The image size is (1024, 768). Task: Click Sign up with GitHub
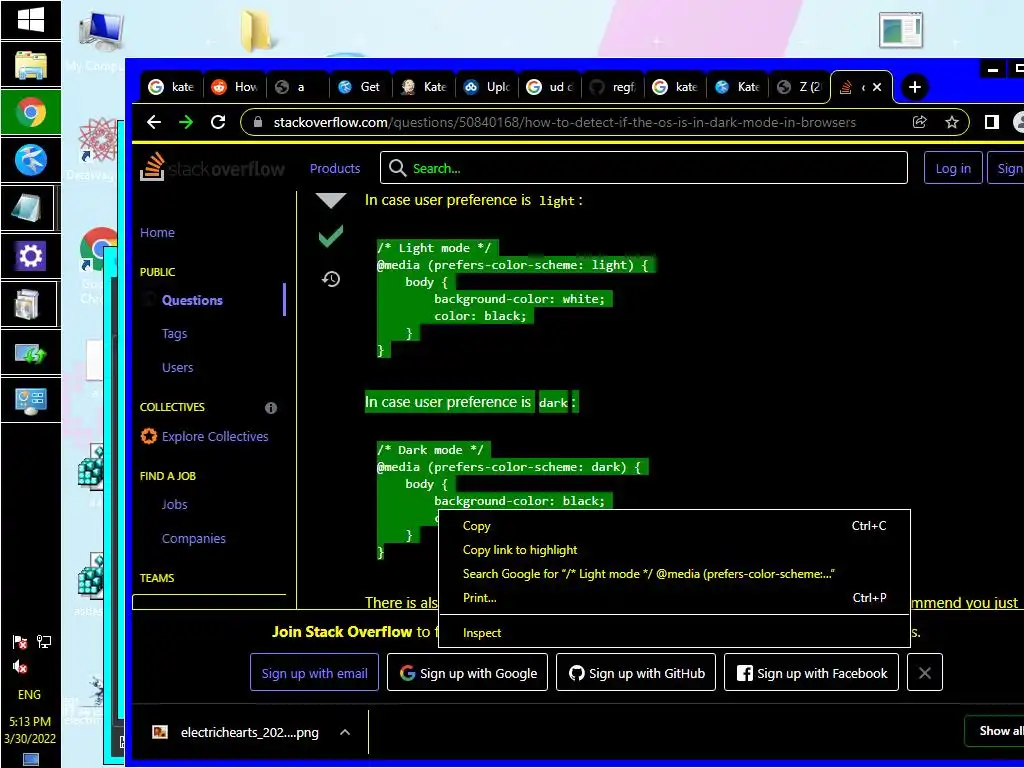pos(636,673)
